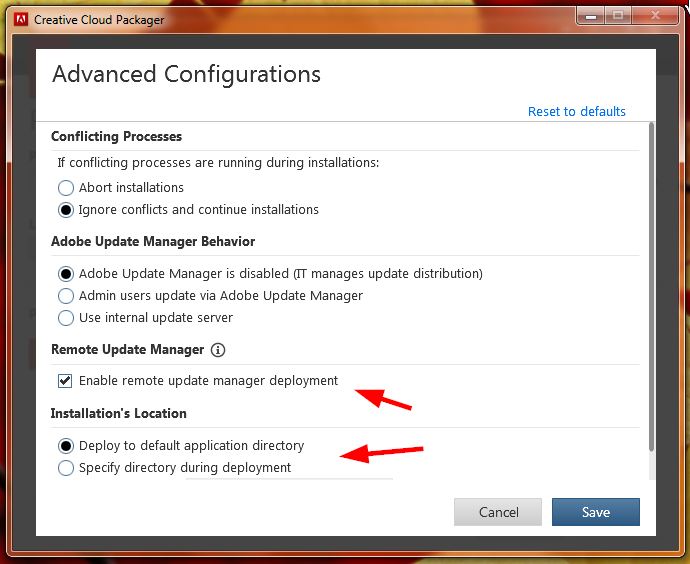The width and height of the screenshot is (690, 564).
Task: Select Ignore conflicts and continue installations
Action: pyautogui.click(x=66, y=210)
